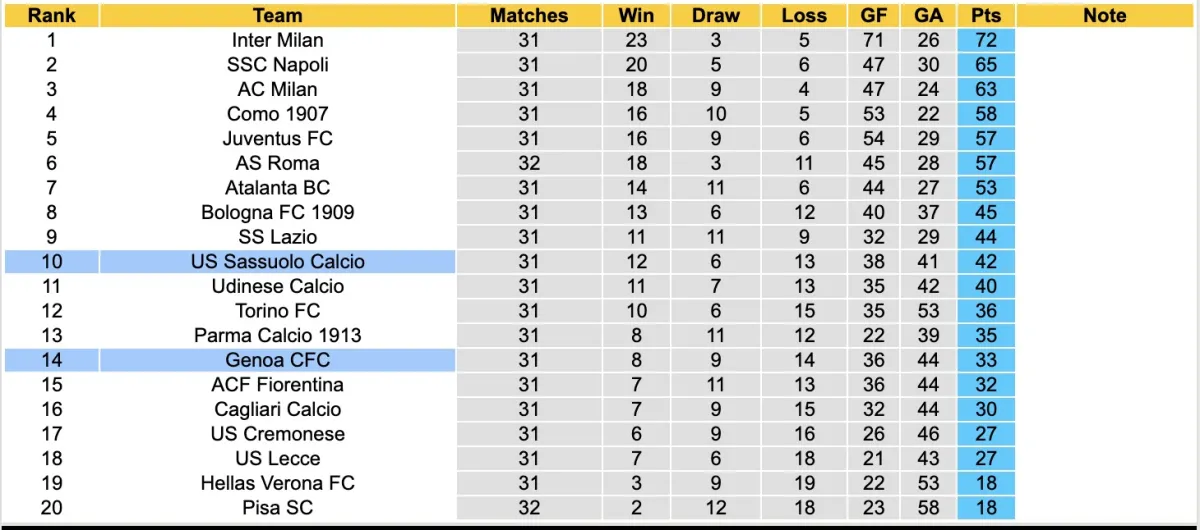The height and width of the screenshot is (530, 1200).
Task: Click the highlighted rank 10 cell
Action: tap(50, 262)
